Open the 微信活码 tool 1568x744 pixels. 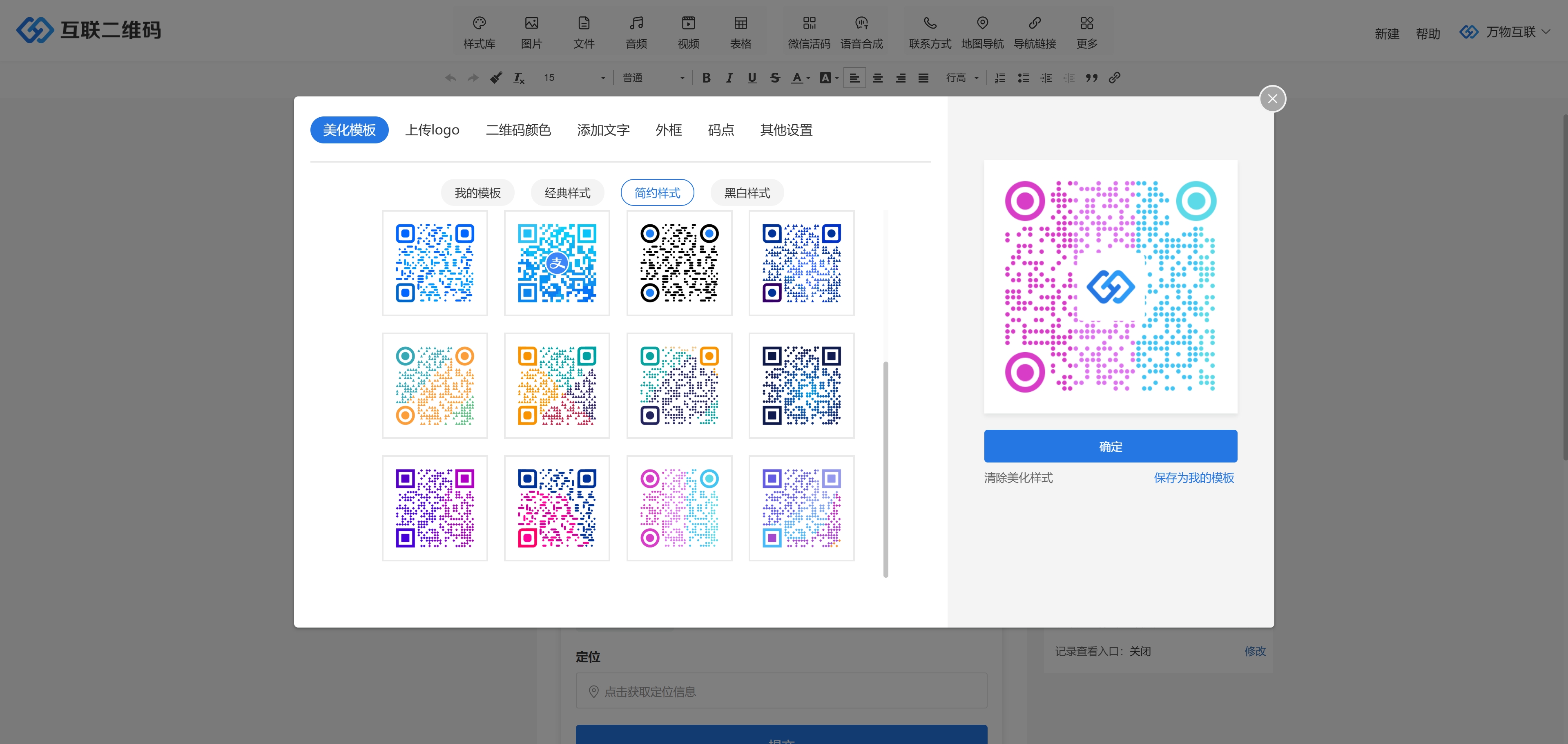point(809,32)
